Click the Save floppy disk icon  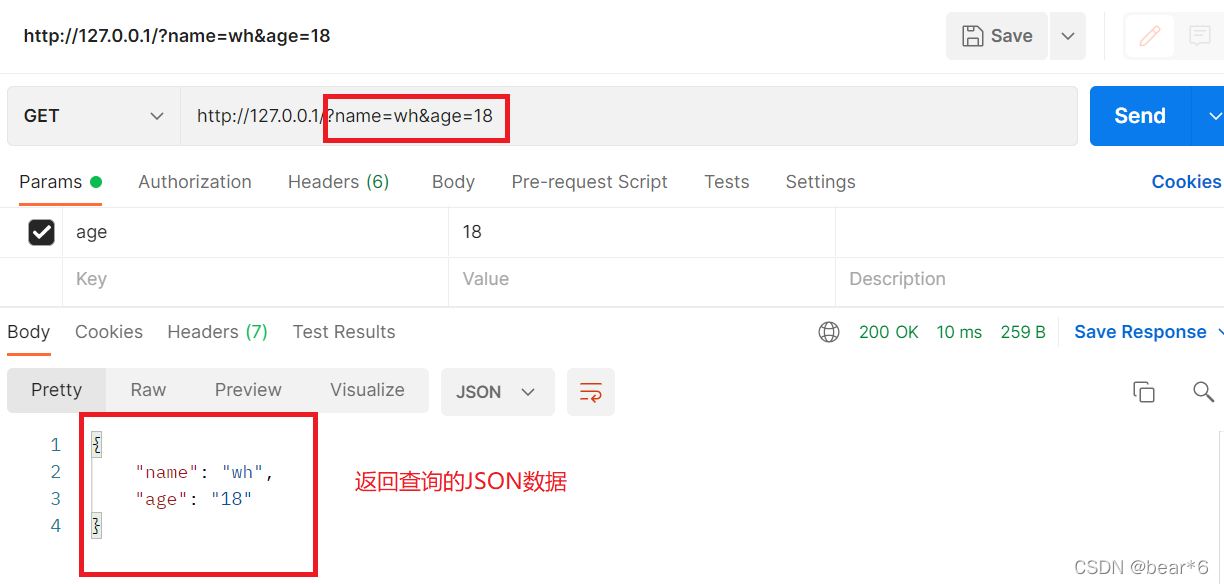(x=972, y=36)
